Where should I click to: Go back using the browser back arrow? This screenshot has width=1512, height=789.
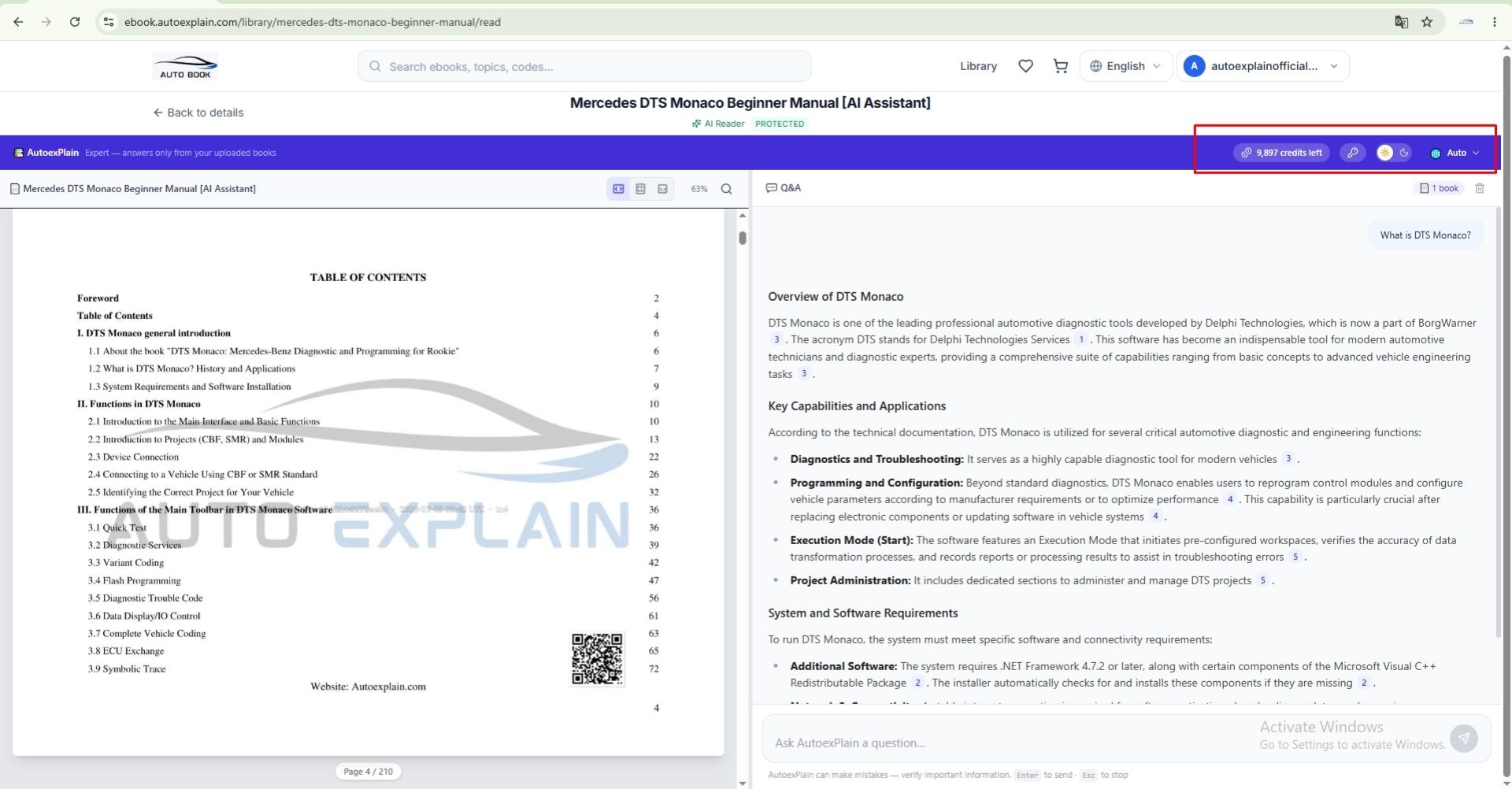[x=18, y=22]
